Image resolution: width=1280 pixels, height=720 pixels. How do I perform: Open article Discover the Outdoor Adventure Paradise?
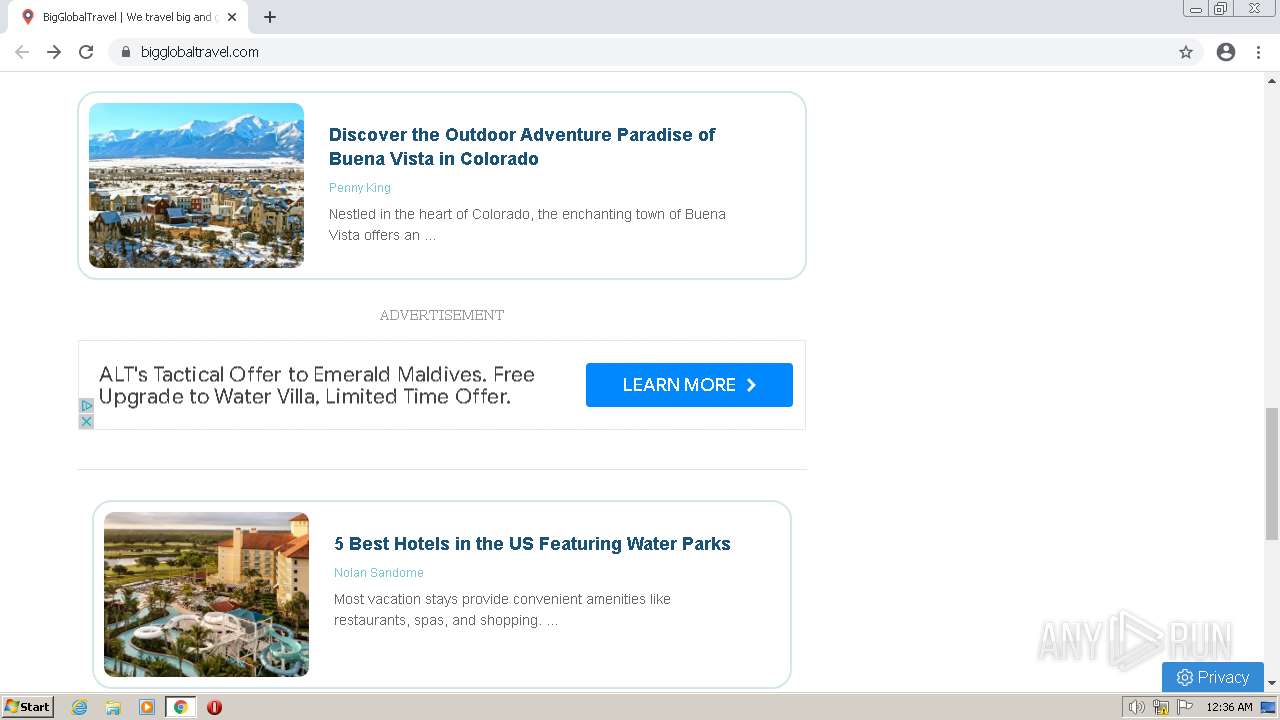point(522,147)
